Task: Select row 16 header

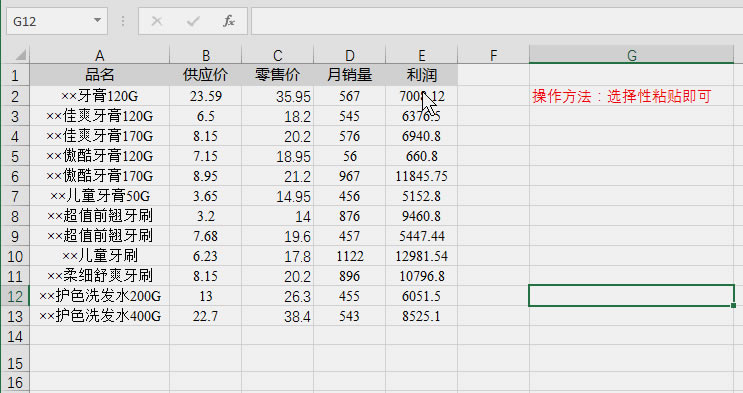Action: click(15, 382)
